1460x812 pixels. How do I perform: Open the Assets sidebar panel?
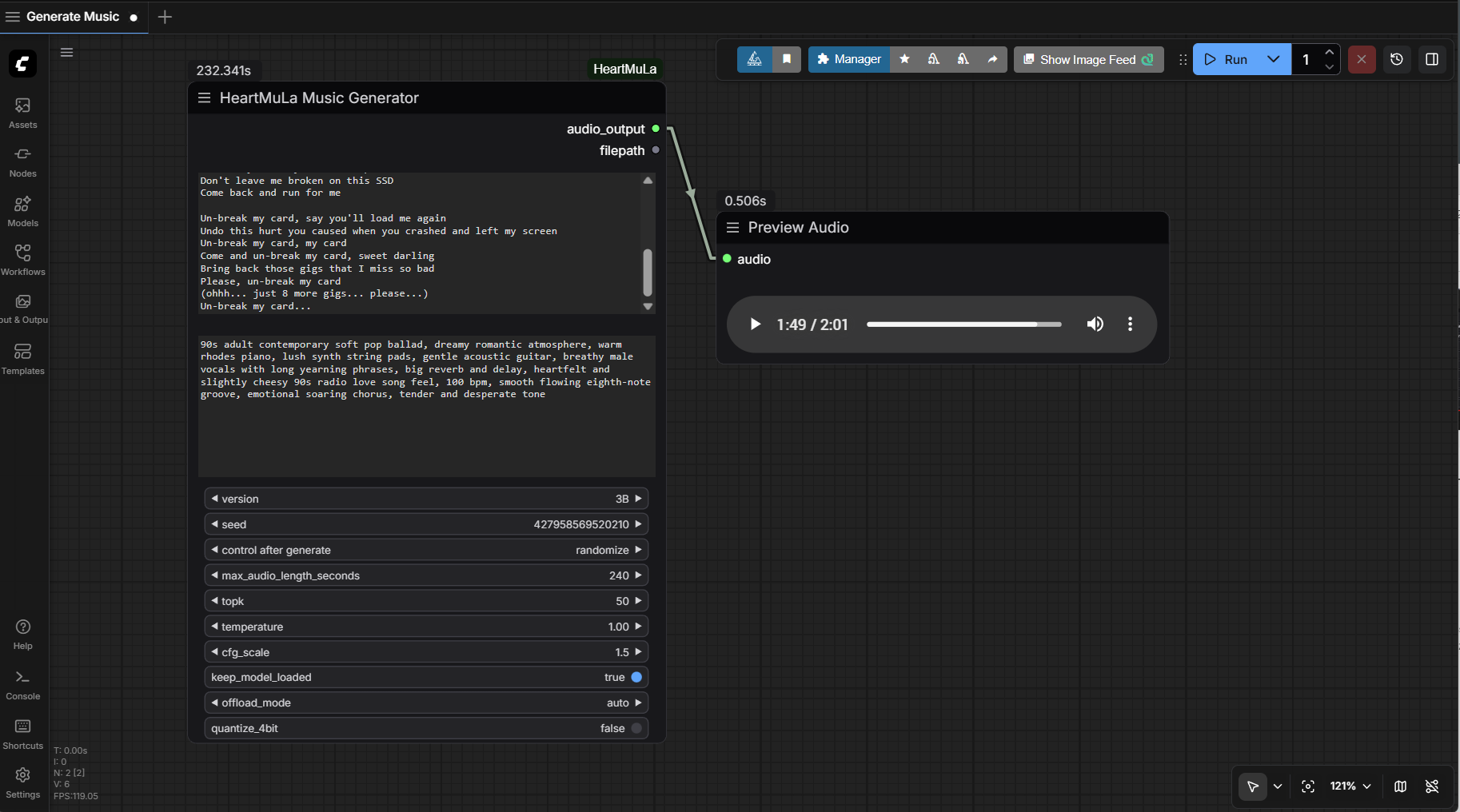pyautogui.click(x=22, y=112)
